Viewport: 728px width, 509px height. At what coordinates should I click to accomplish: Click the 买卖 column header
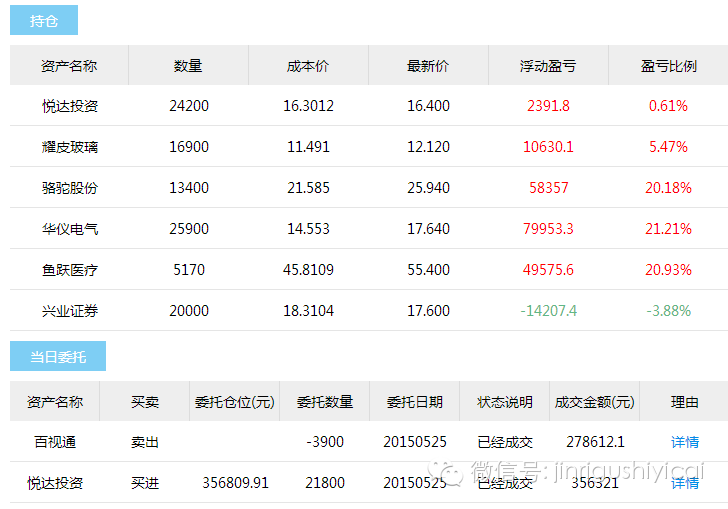tap(145, 401)
